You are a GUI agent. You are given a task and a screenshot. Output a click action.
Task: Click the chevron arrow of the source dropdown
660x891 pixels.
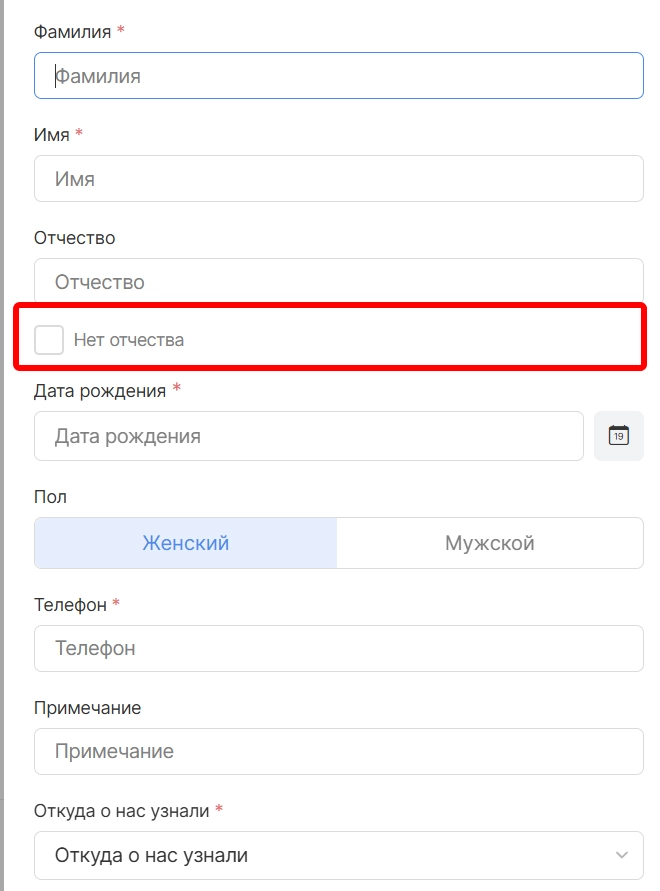pos(622,855)
